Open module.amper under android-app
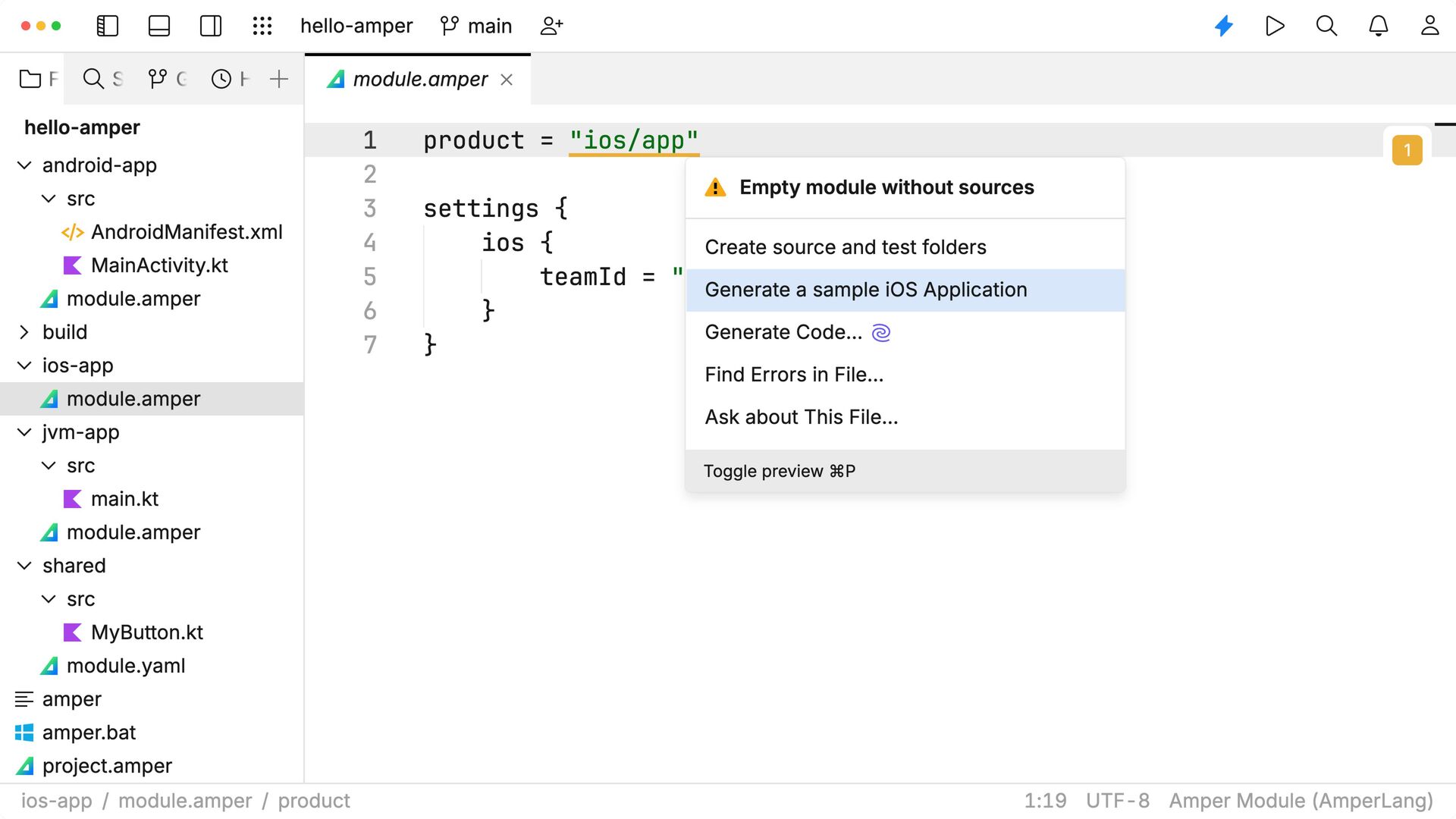The height and width of the screenshot is (819, 1456). 133,299
